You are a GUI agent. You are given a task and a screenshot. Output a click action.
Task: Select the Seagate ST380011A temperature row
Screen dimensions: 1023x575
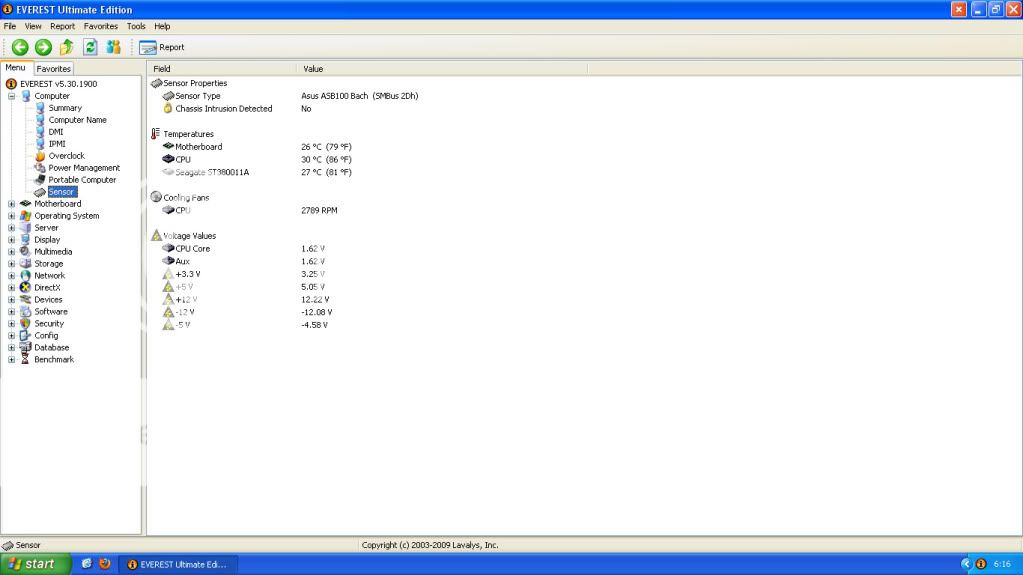257,172
